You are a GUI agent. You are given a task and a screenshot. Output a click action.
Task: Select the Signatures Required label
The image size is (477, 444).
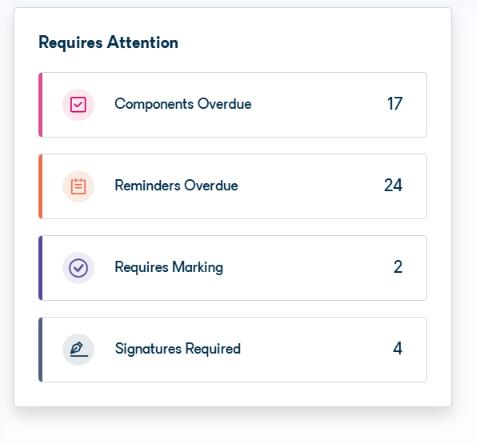[178, 349]
